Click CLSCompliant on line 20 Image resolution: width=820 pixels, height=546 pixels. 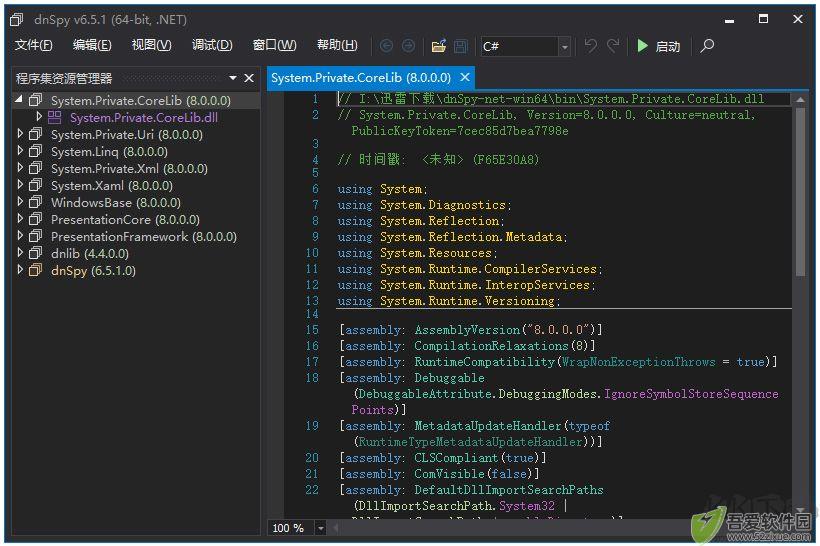click(456, 458)
